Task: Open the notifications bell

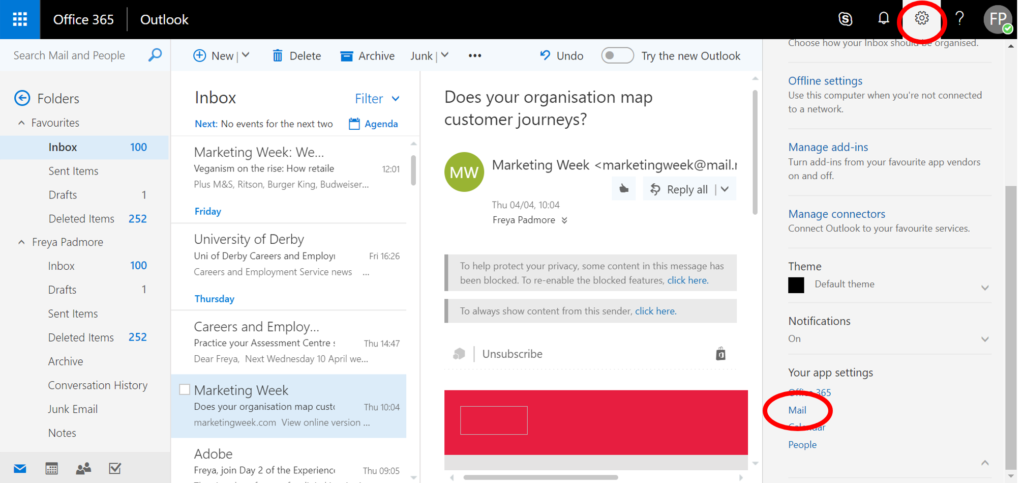Action: [x=884, y=18]
